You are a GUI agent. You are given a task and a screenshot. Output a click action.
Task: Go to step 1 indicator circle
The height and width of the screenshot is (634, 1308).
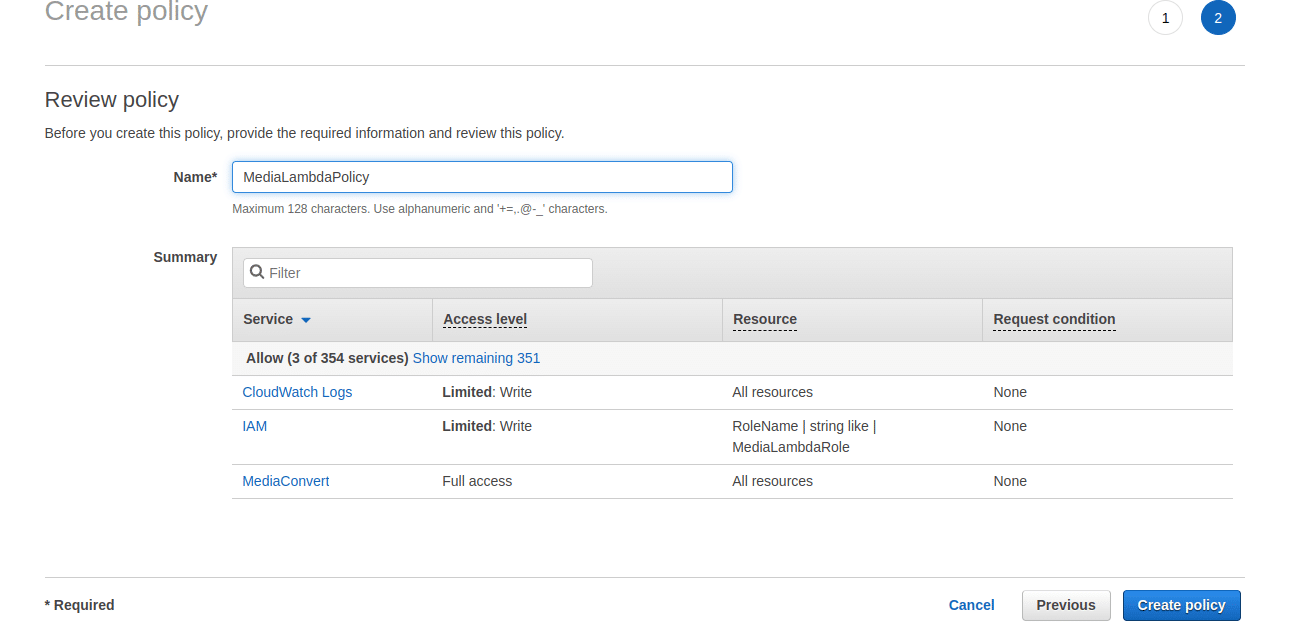click(x=1165, y=18)
